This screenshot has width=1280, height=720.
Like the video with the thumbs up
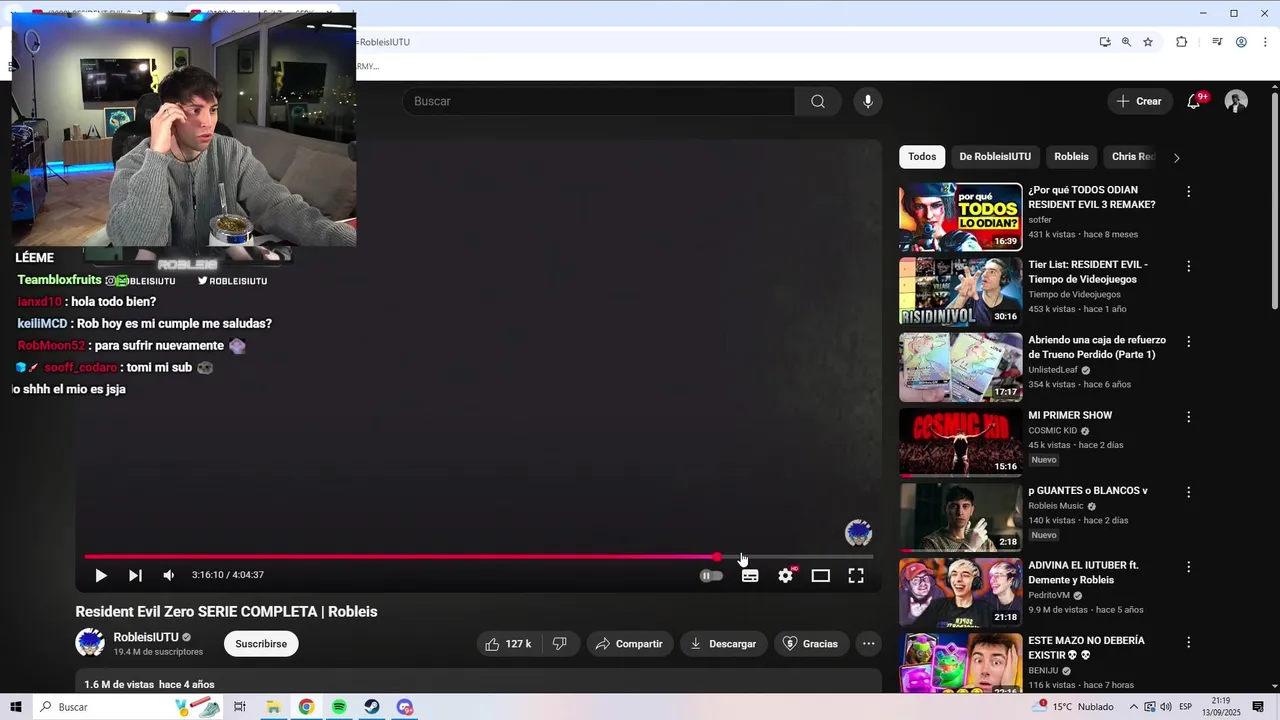[508, 644]
